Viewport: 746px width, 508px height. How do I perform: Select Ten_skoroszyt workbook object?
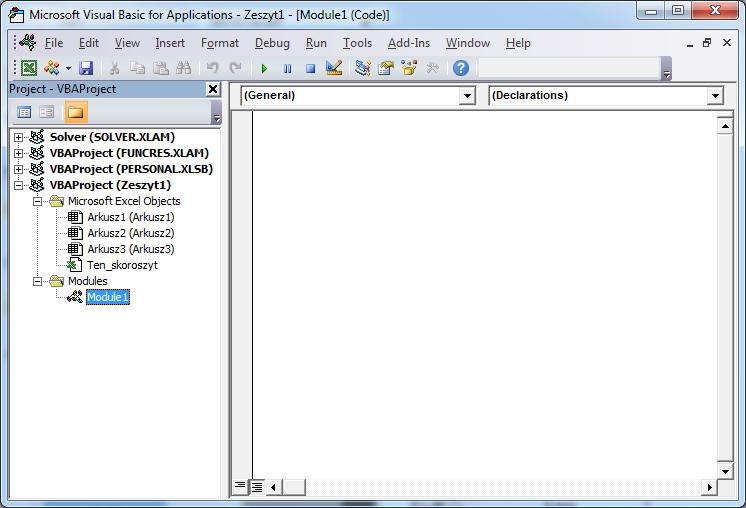[122, 265]
